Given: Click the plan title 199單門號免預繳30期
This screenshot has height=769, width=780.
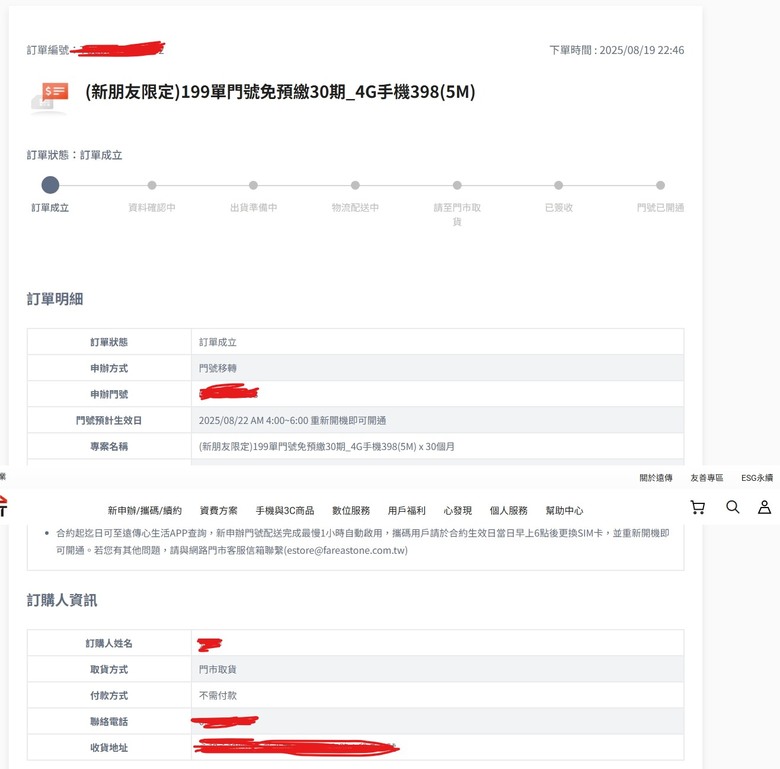Looking at the screenshot, I should [280, 92].
